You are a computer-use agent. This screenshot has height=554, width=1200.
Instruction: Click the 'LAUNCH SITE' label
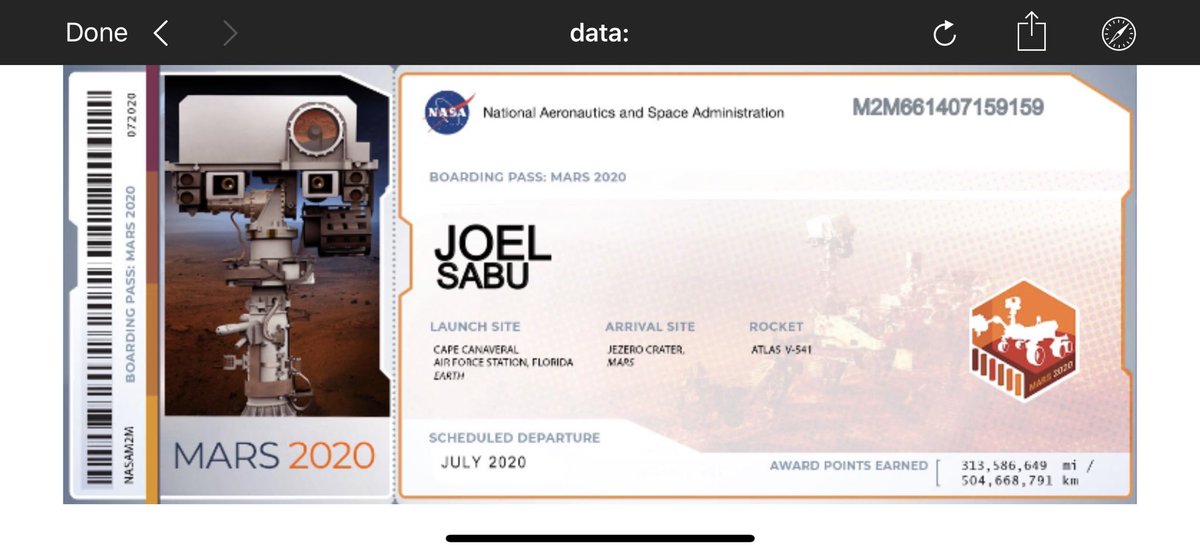[475, 327]
